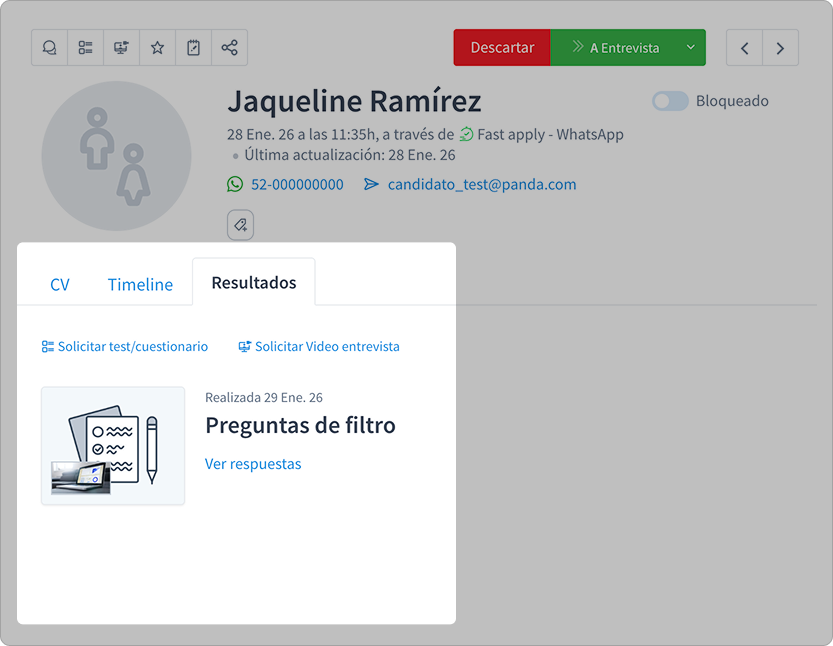Click the Descartar button

tap(501, 47)
